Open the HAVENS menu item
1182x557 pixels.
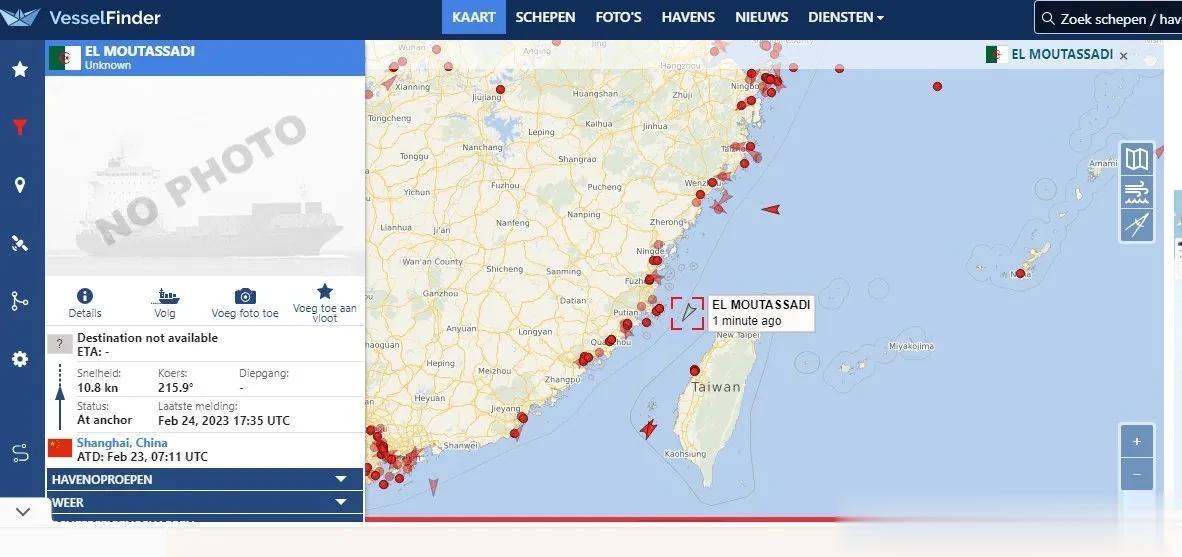688,17
